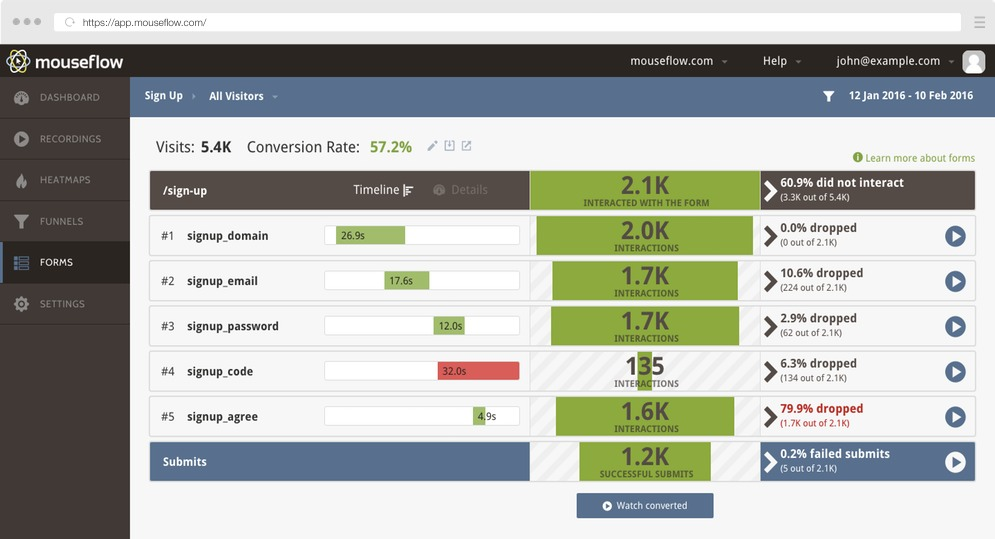Click the 1.2K successful submits bar
Screen dimensions: 995x539
point(645,462)
